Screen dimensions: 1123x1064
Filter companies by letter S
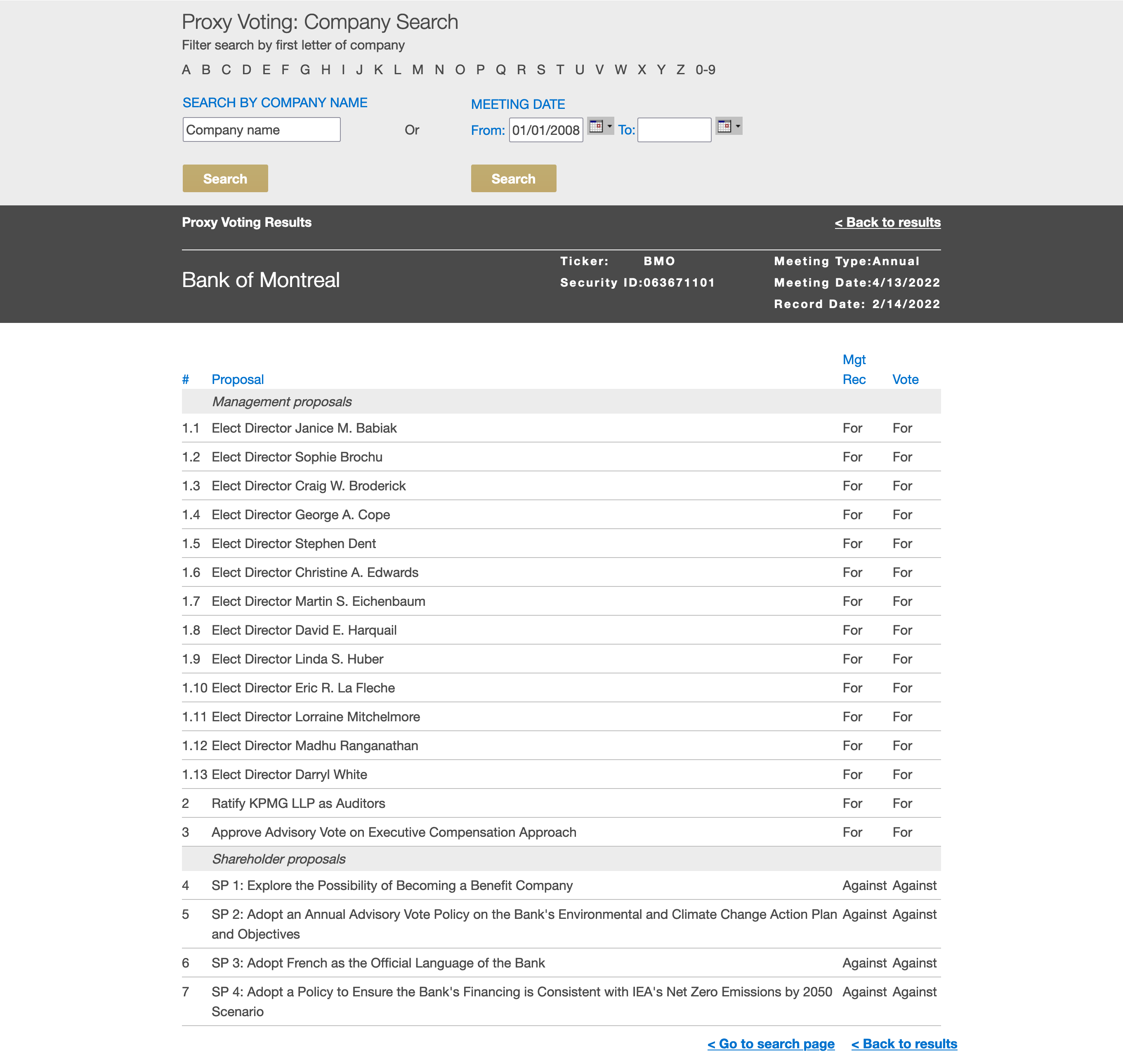pyautogui.click(x=541, y=70)
